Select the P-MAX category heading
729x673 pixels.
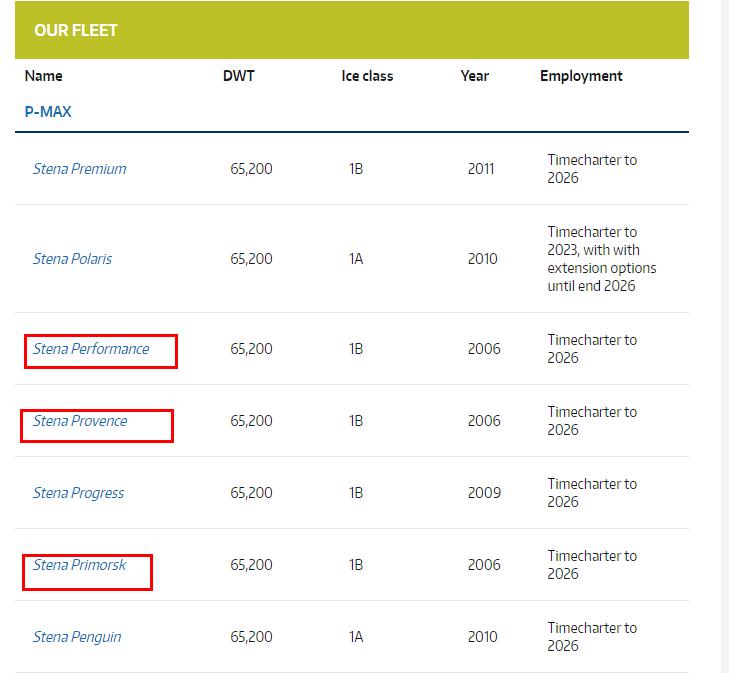(48, 112)
